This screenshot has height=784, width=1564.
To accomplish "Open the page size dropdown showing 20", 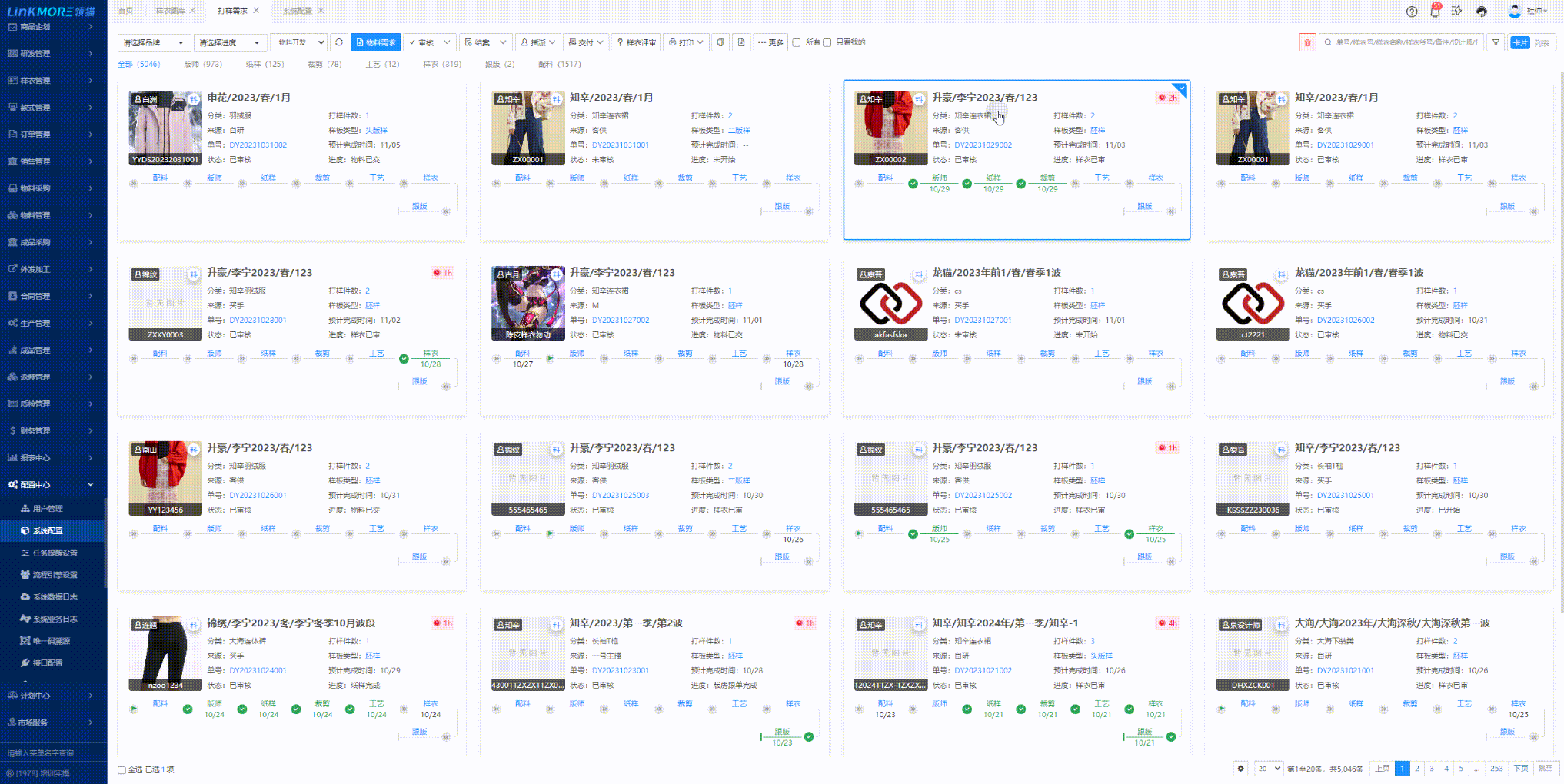I will pos(1269,769).
